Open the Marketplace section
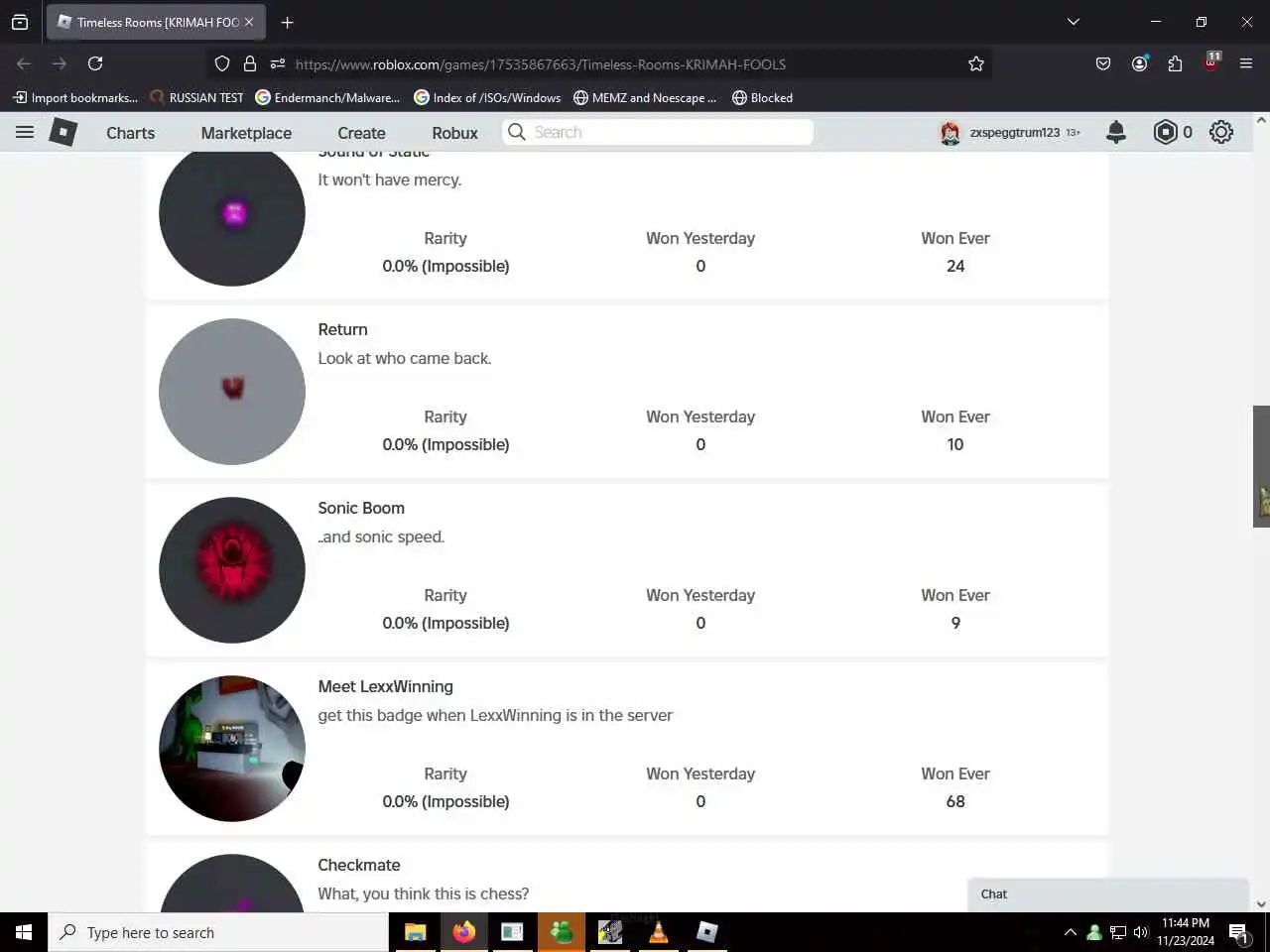The image size is (1270, 952). click(x=246, y=133)
